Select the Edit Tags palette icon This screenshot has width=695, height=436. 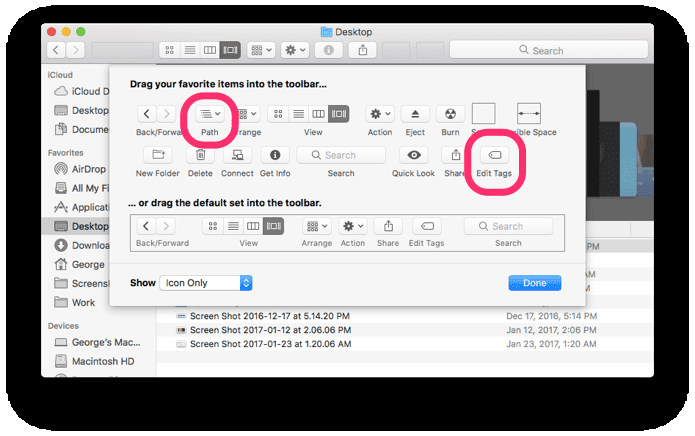[494, 155]
